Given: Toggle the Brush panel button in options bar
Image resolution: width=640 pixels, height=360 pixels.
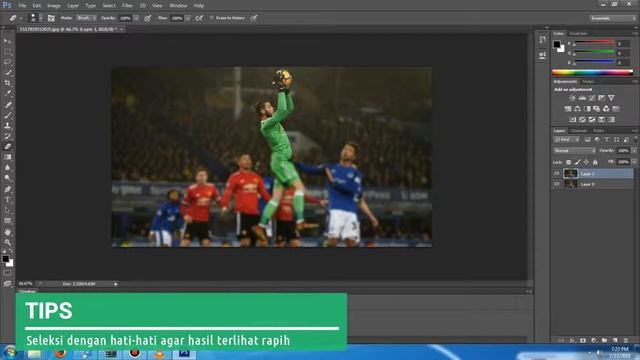Looking at the screenshot, I should [51, 18].
